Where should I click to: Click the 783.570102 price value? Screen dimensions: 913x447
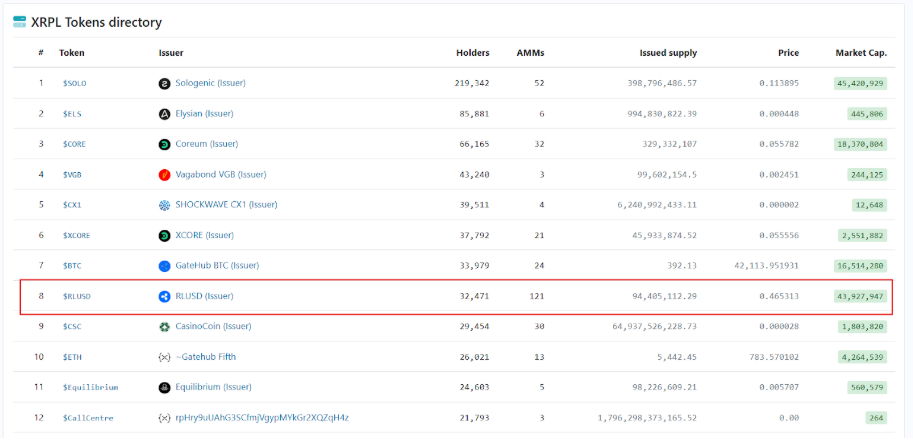776,357
